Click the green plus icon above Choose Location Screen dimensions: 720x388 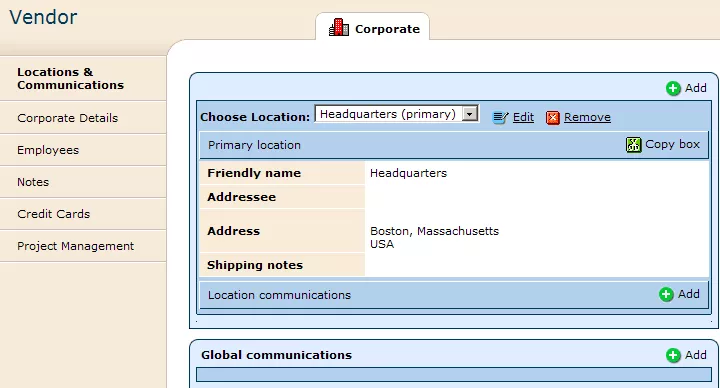click(673, 88)
